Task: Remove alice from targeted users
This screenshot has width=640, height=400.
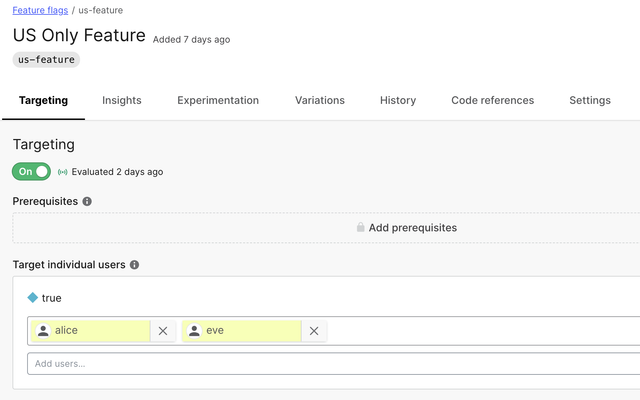Action: click(x=163, y=331)
